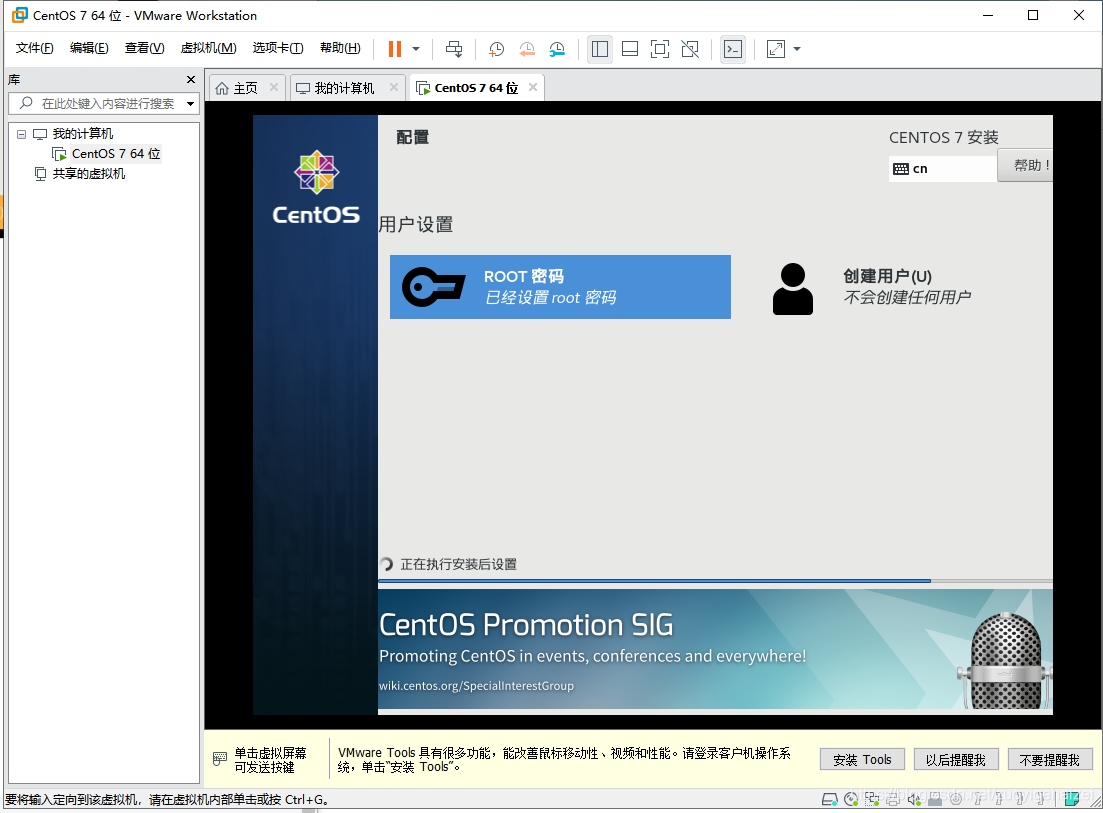Image resolution: width=1103 pixels, height=813 pixels.
Task: Close the 主页 tab
Action: coord(274,87)
